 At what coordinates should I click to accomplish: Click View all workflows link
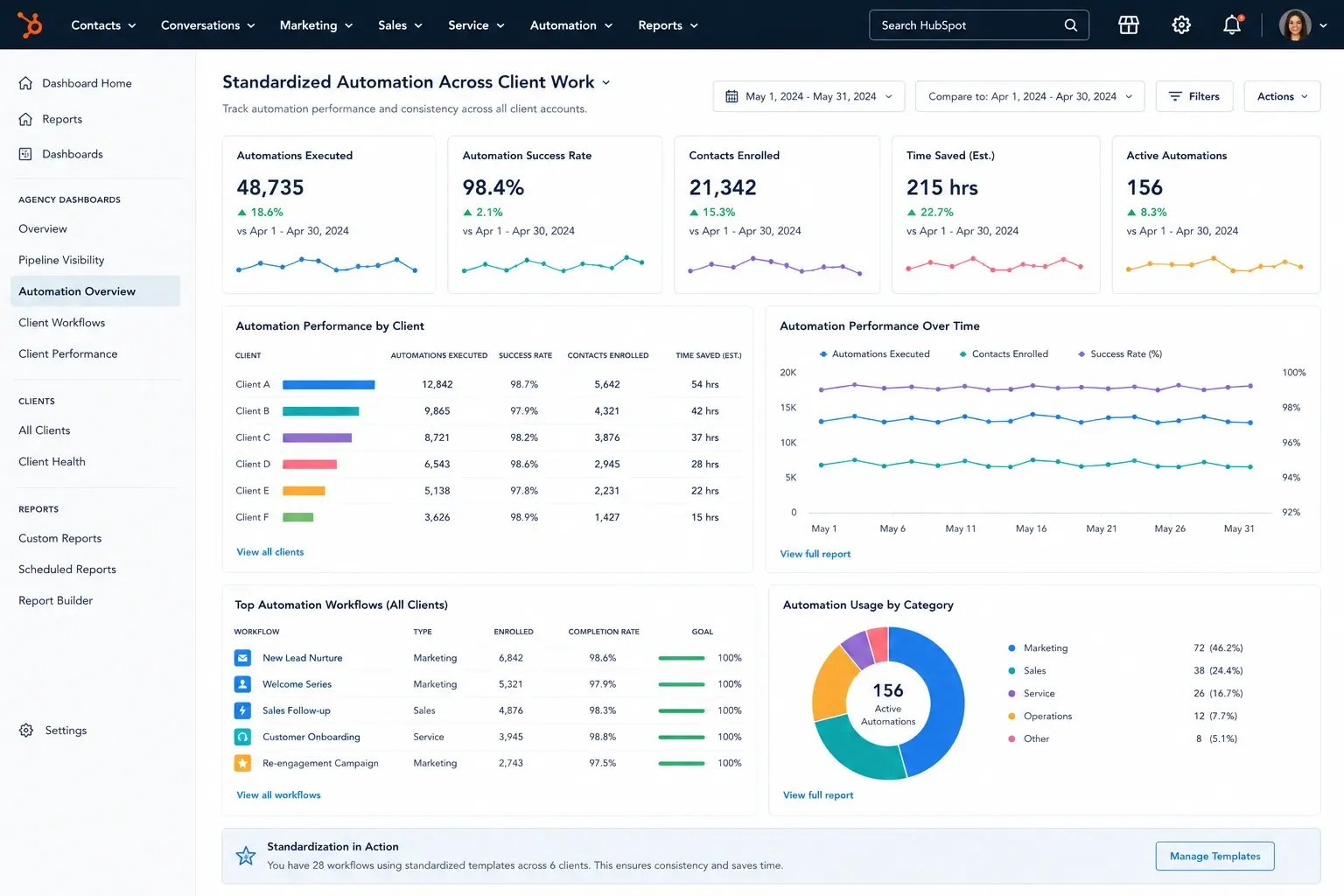click(x=278, y=795)
